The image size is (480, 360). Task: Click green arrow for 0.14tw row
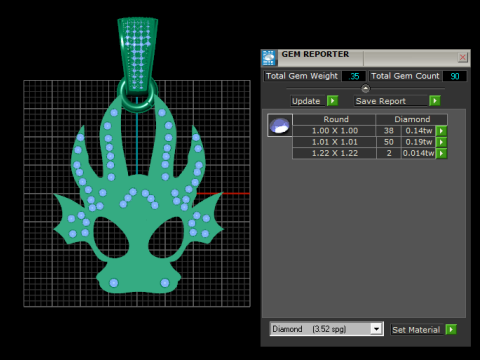pyautogui.click(x=441, y=131)
